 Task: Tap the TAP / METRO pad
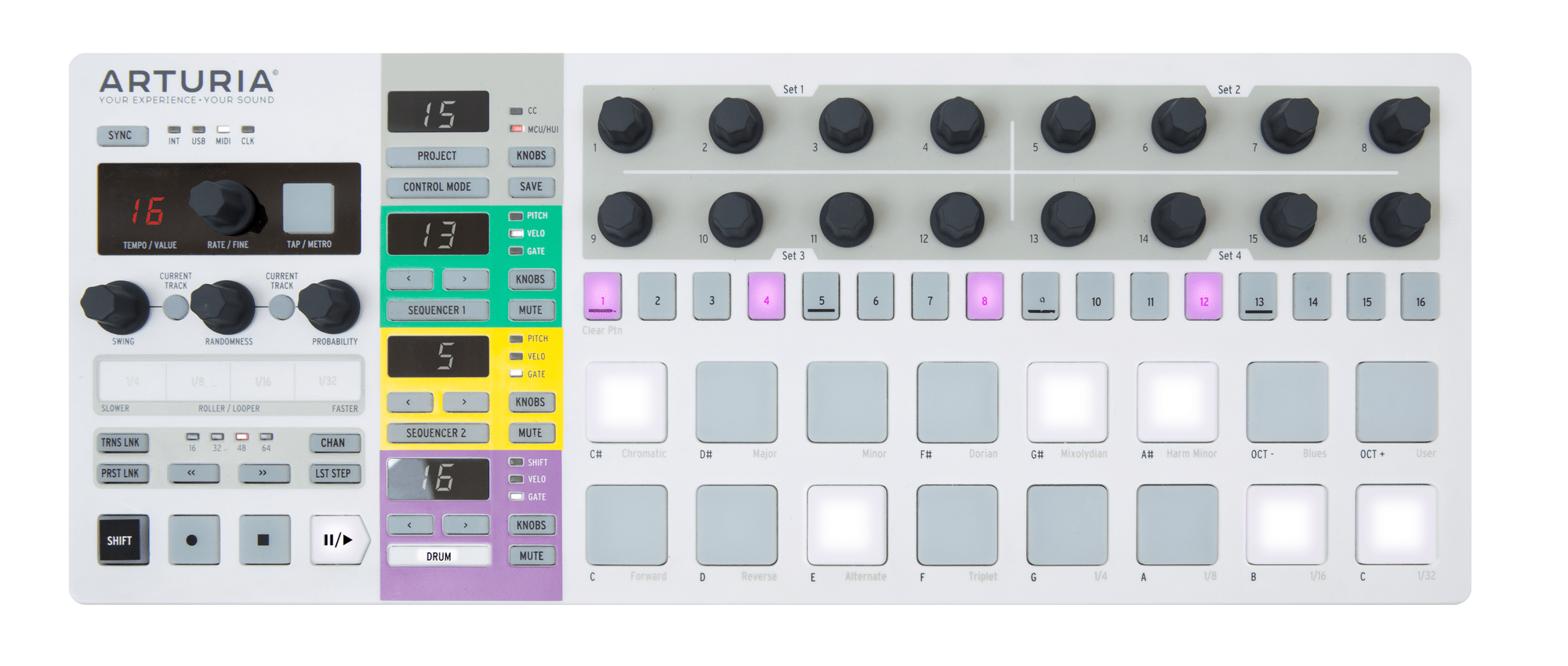pyautogui.click(x=308, y=207)
